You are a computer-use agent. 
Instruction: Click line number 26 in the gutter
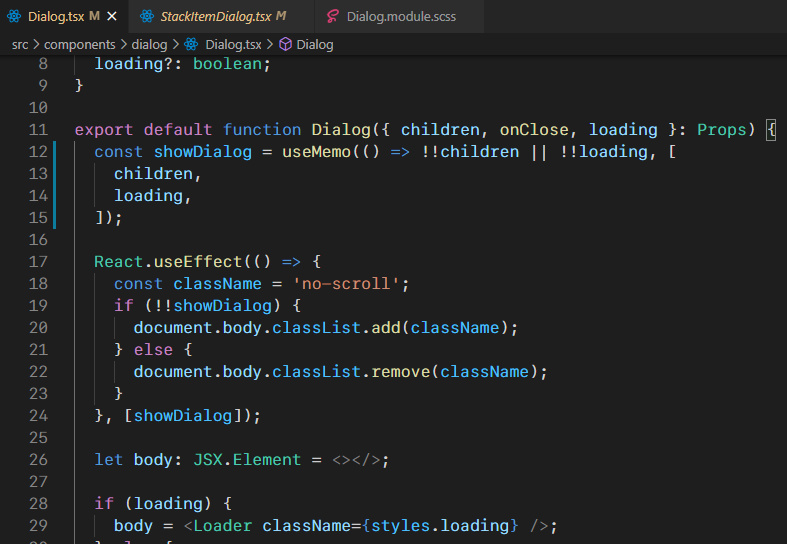coord(38,460)
